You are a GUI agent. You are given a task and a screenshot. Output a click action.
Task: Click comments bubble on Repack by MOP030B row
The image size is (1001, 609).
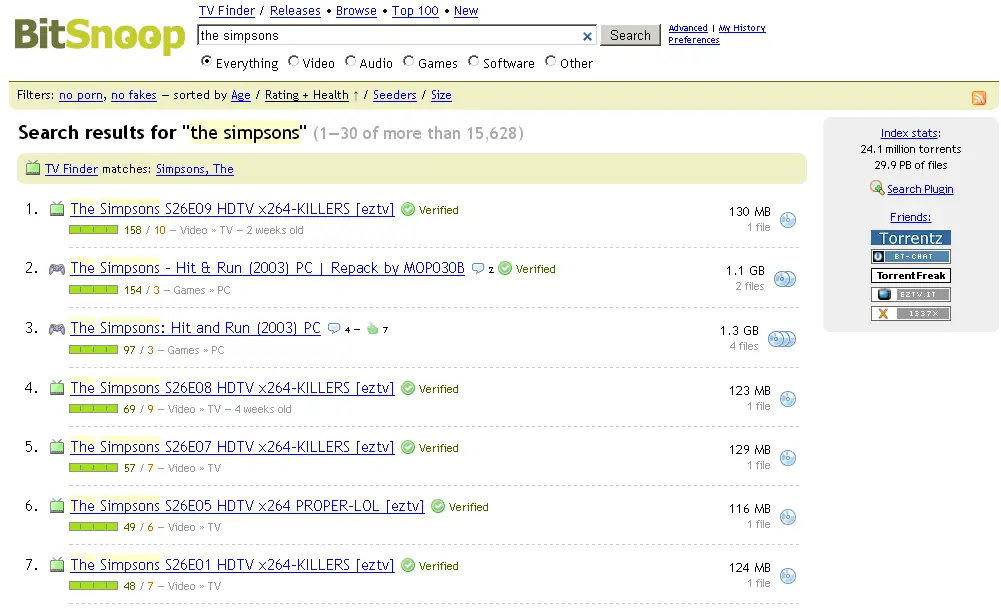[x=478, y=268]
